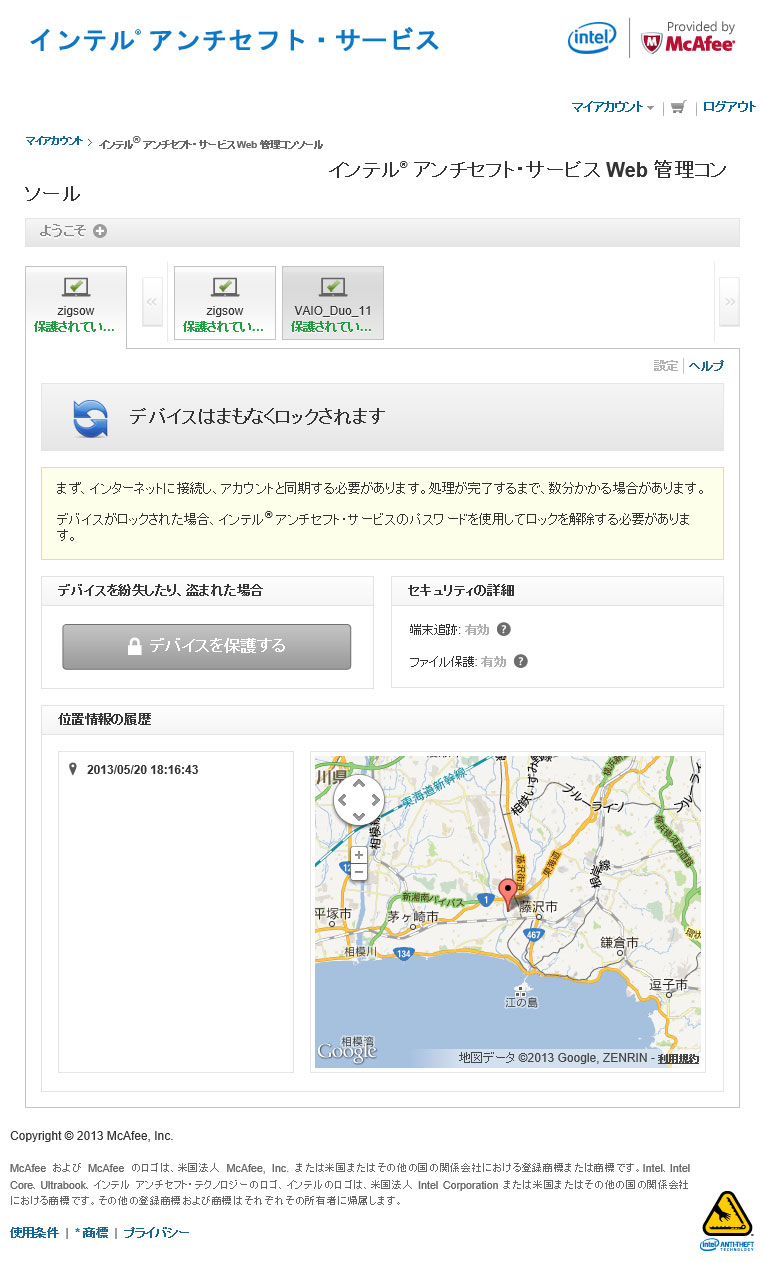Open the プライバシー footer link
Screen dimensions: 765x1263
pyautogui.click(x=156, y=1233)
